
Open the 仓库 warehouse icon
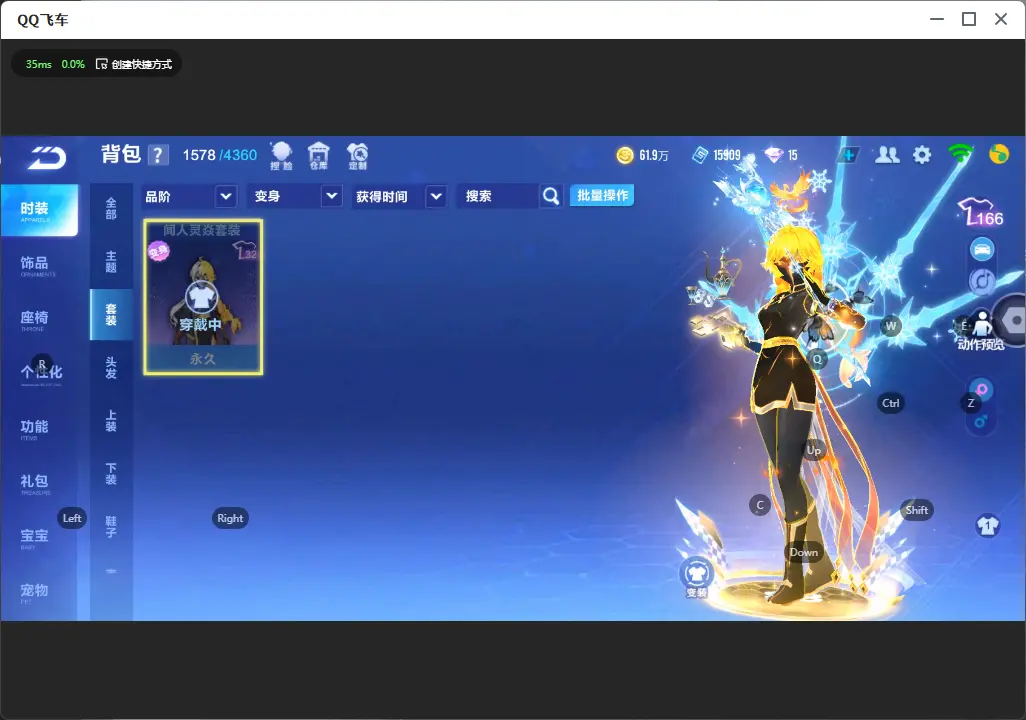tap(319, 156)
